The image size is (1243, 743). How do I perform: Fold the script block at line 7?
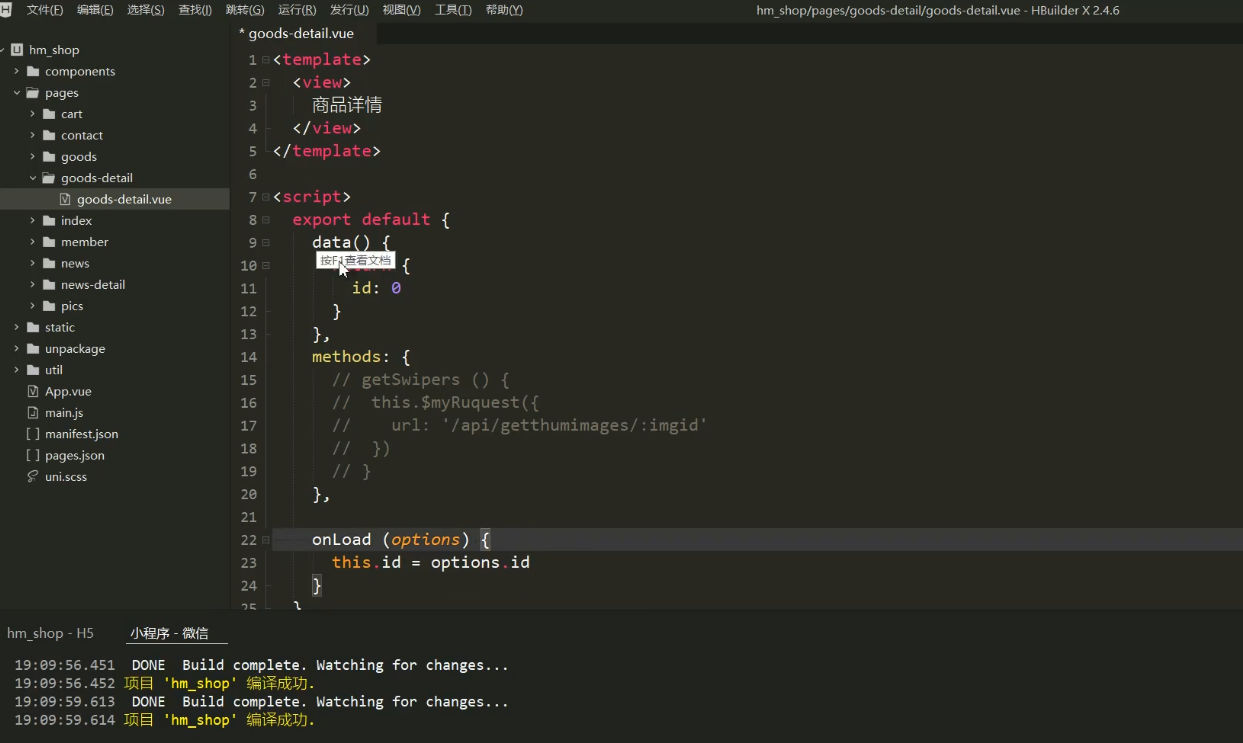coord(265,197)
